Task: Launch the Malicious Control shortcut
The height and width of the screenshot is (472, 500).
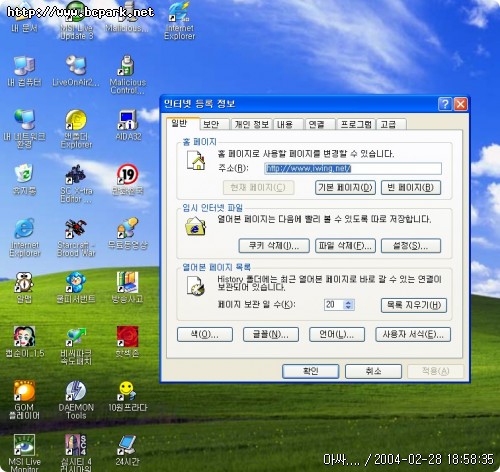Action: [x=128, y=75]
